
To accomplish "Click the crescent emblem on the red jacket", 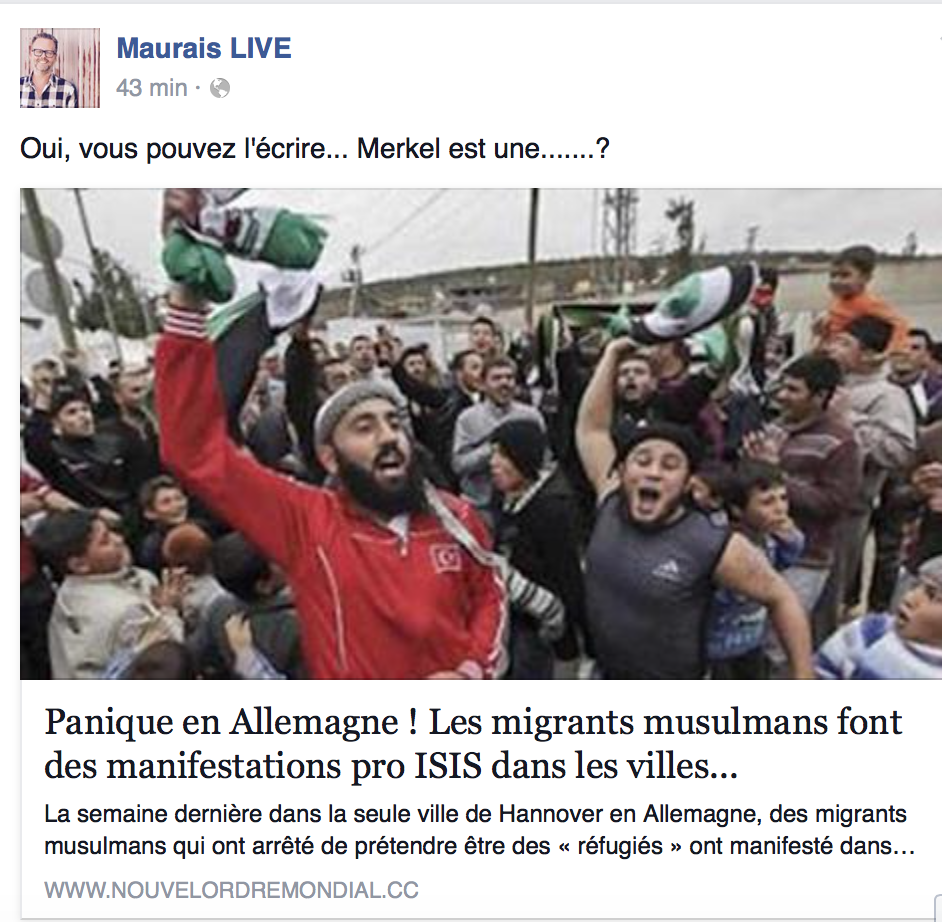I will (446, 559).
